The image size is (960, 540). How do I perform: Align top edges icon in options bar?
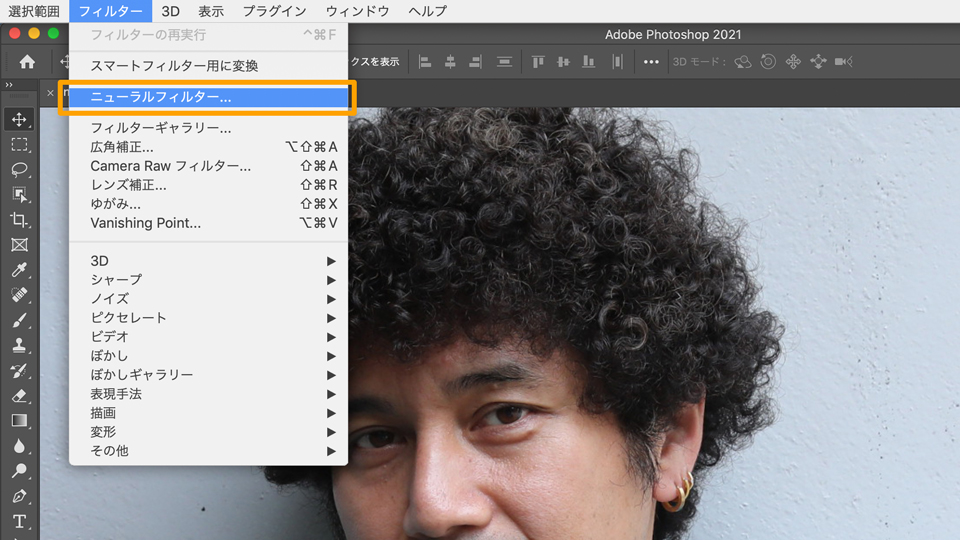coord(538,61)
